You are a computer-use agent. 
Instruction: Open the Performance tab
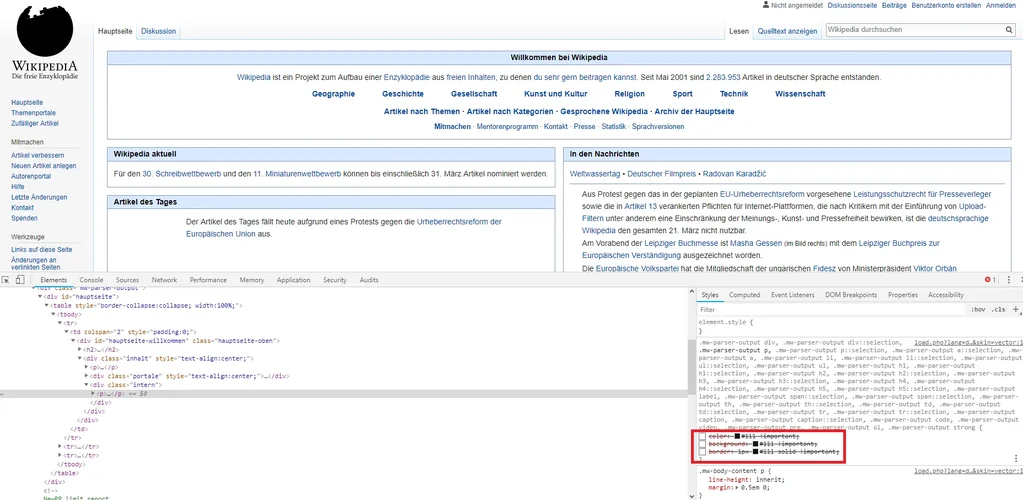tap(208, 280)
